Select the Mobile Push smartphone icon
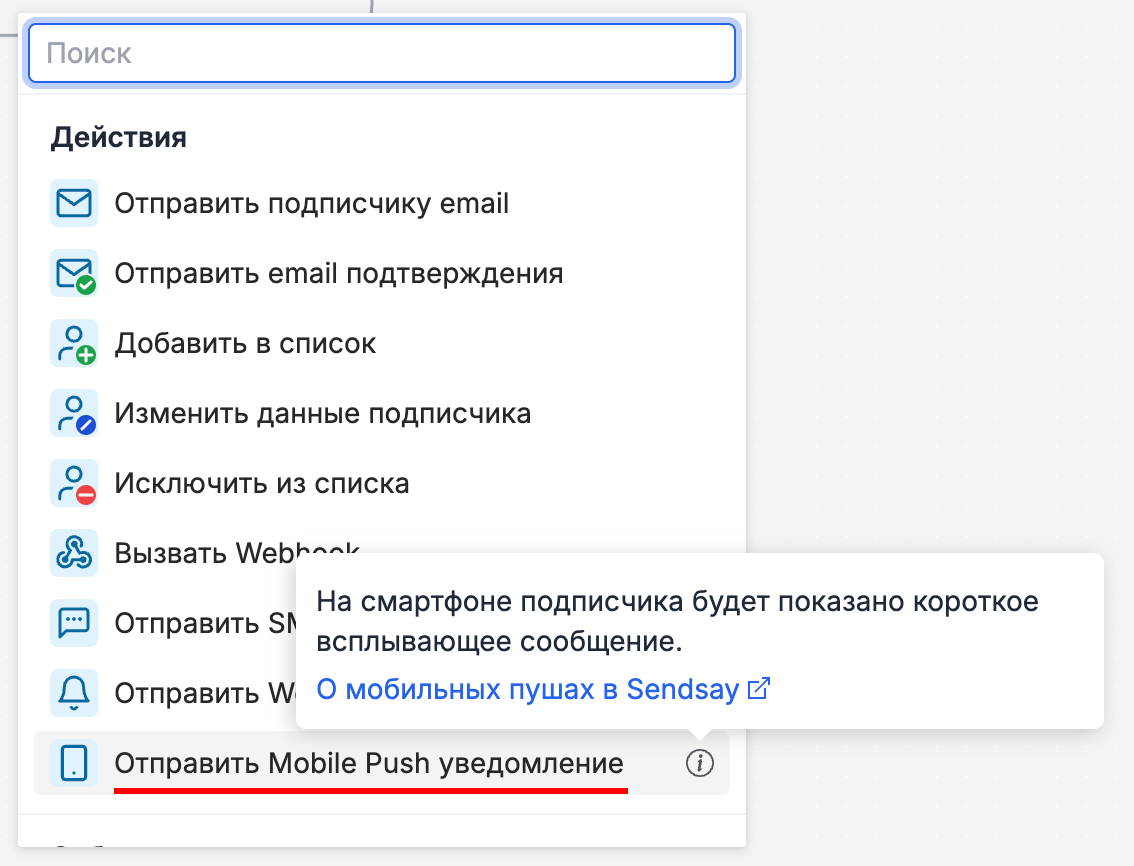 [73, 763]
